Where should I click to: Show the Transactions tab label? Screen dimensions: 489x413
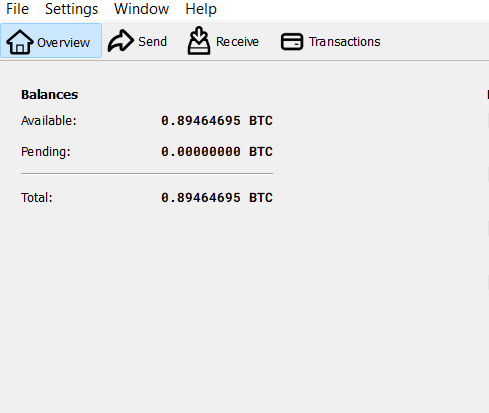click(x=344, y=42)
